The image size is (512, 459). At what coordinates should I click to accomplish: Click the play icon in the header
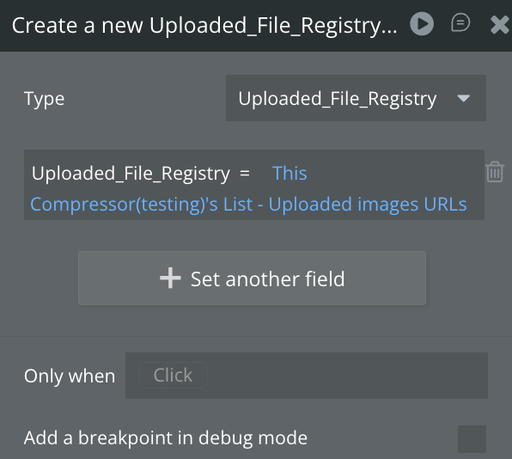tap(422, 24)
